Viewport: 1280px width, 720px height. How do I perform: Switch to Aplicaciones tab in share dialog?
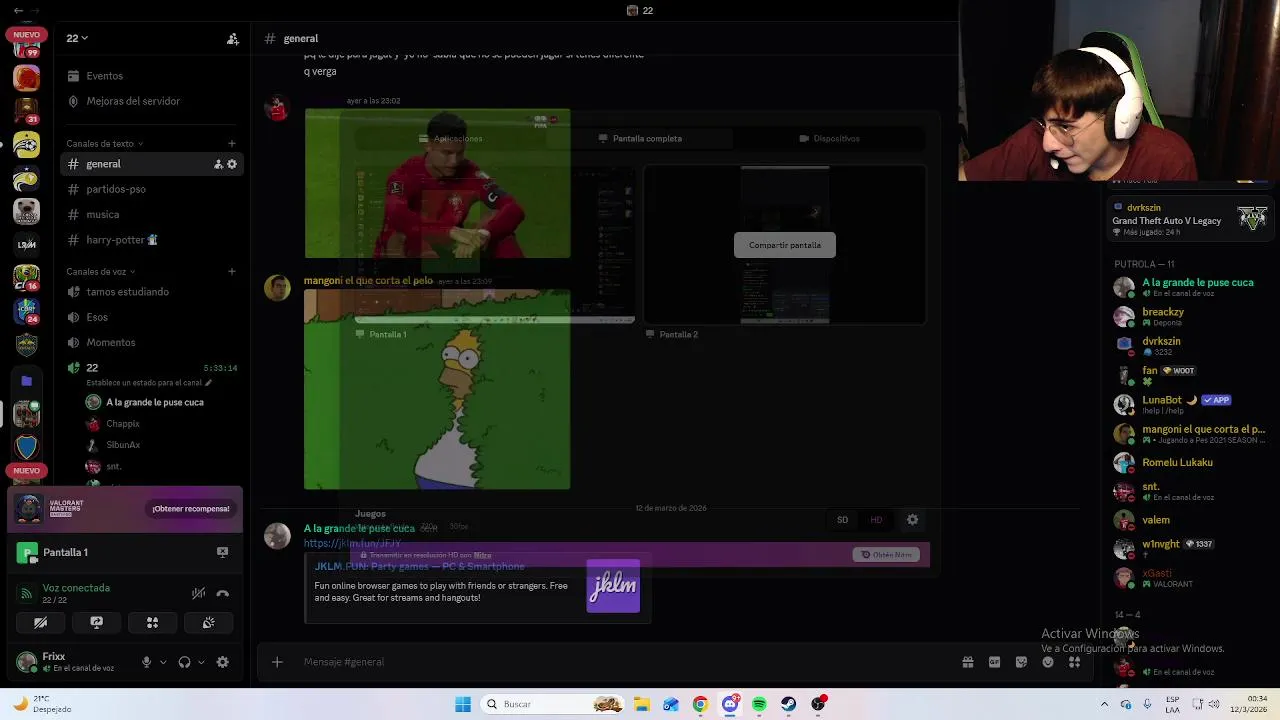click(451, 139)
